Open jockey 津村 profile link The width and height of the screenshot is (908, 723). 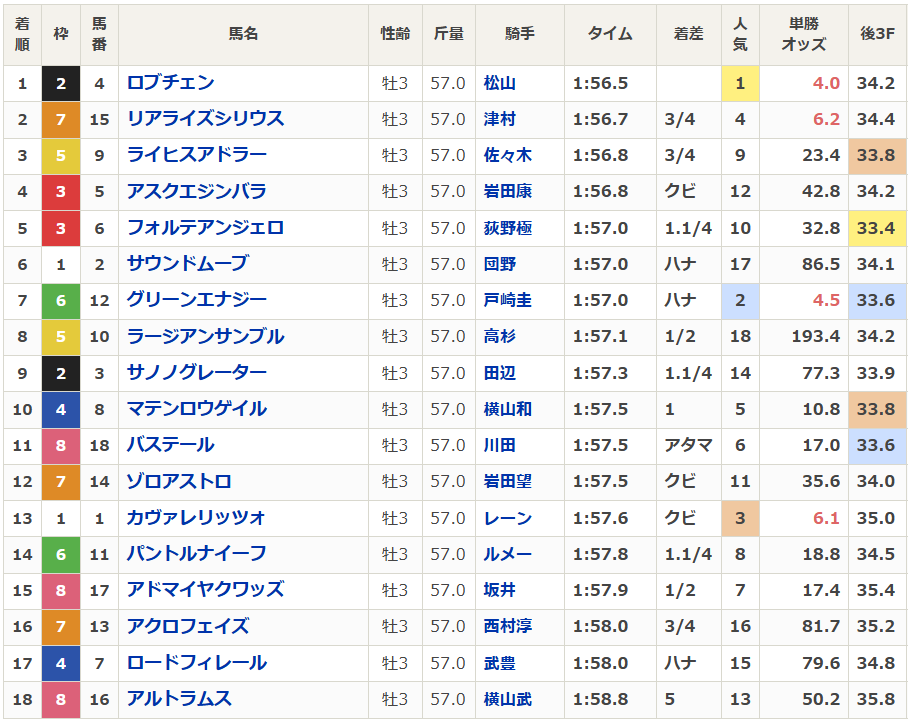(x=500, y=119)
